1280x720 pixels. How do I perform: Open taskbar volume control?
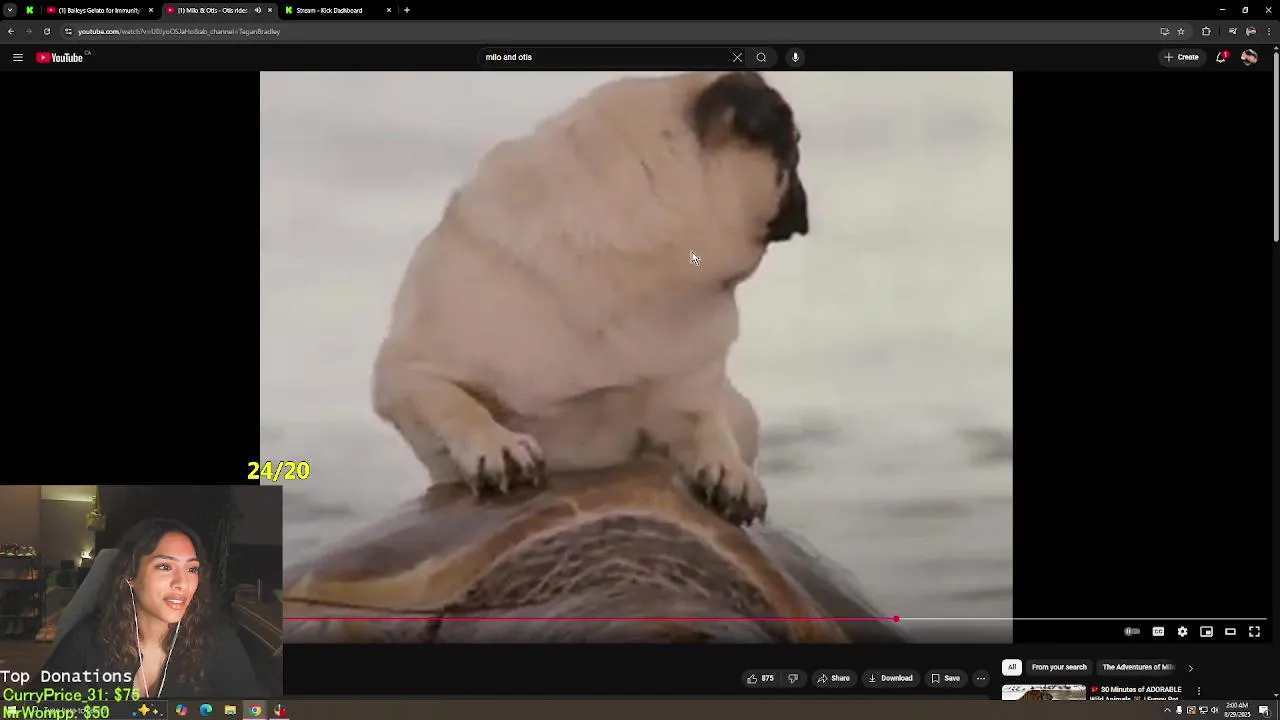(x=1214, y=711)
